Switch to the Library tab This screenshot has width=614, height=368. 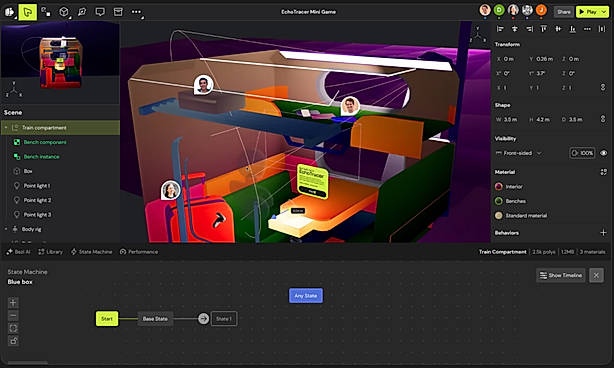[x=51, y=252]
